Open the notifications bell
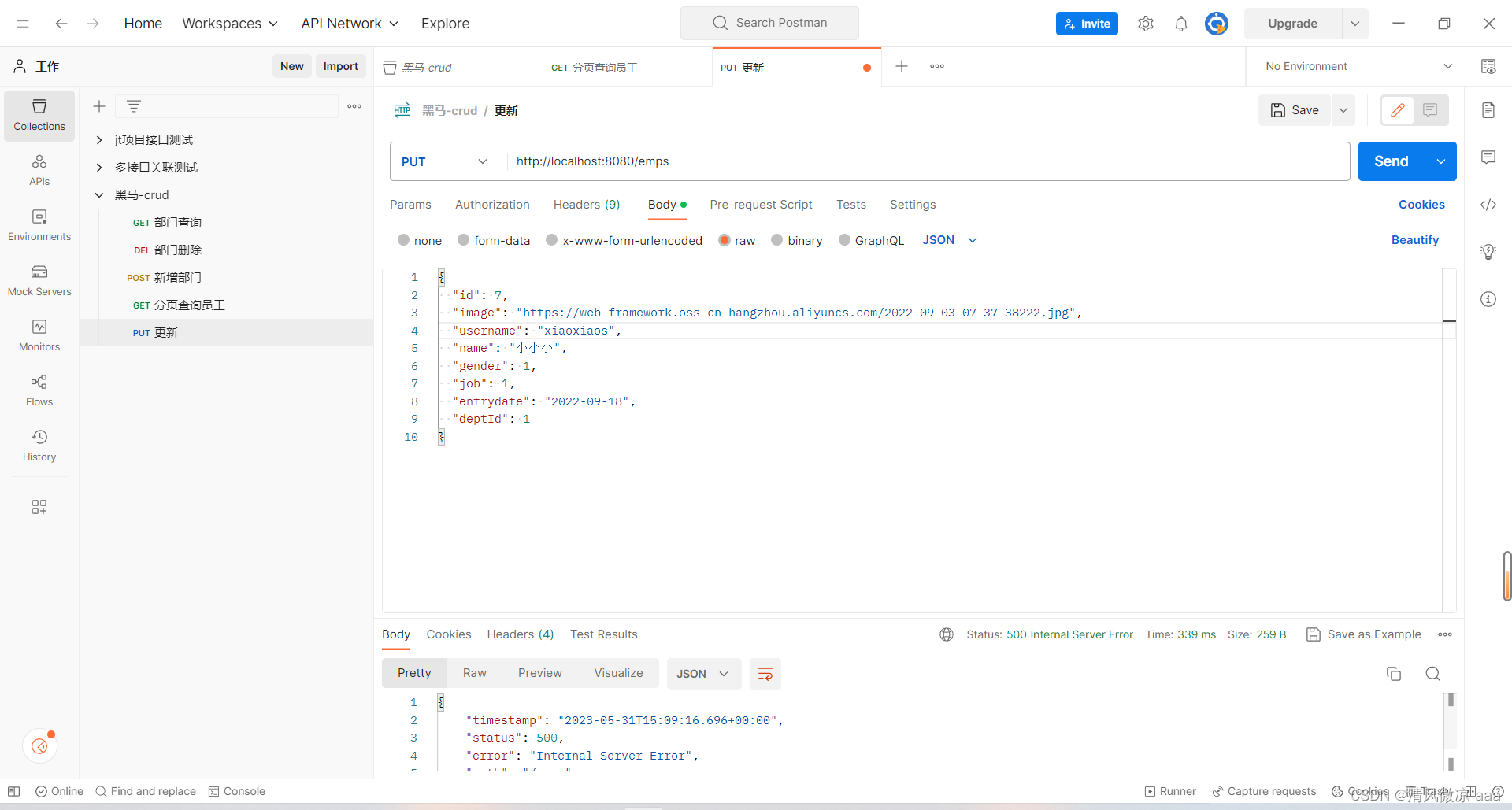 pos(1181,24)
